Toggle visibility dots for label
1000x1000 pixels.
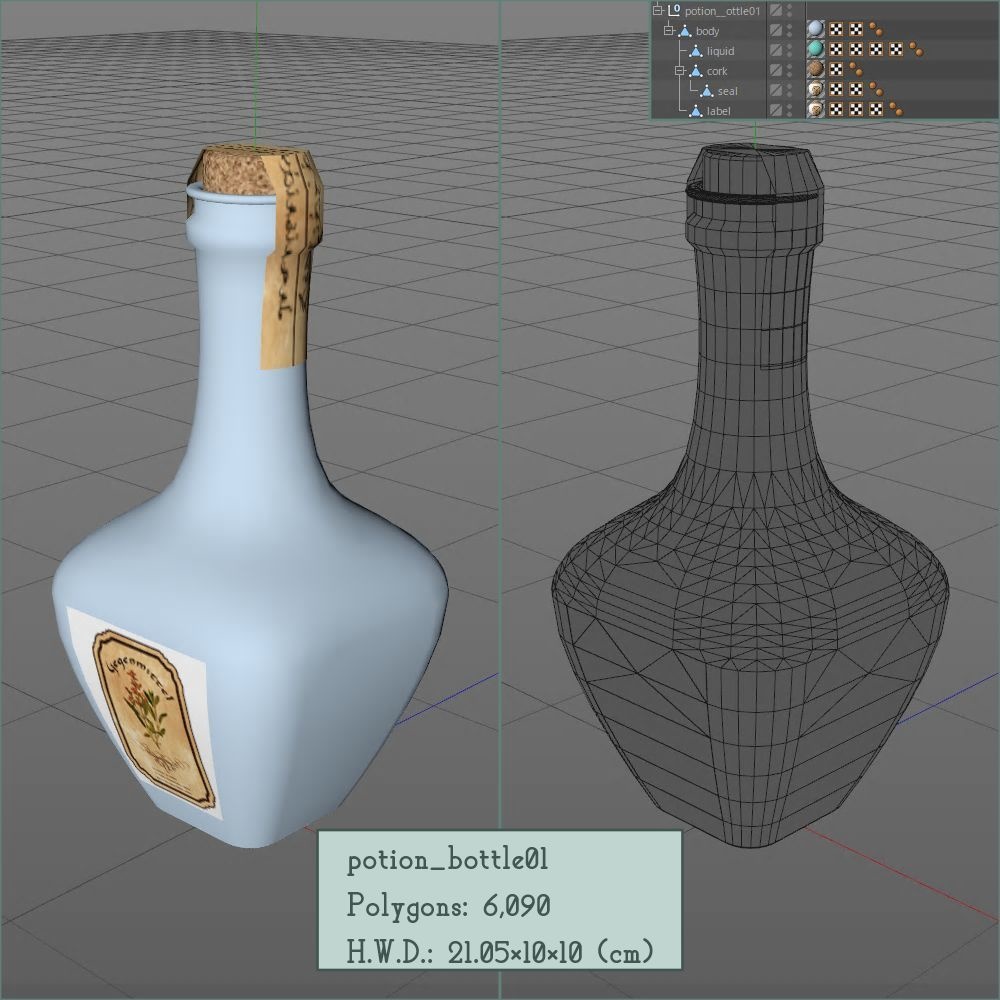790,110
